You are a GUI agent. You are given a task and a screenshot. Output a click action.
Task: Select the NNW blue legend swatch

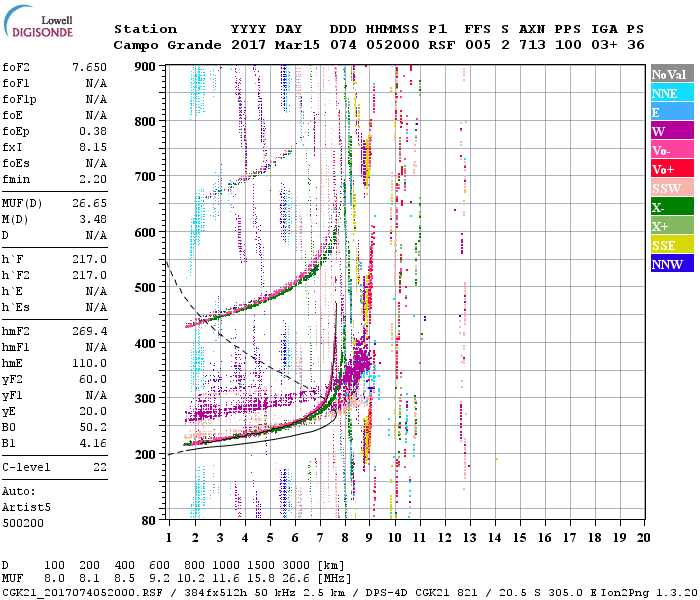(672, 264)
